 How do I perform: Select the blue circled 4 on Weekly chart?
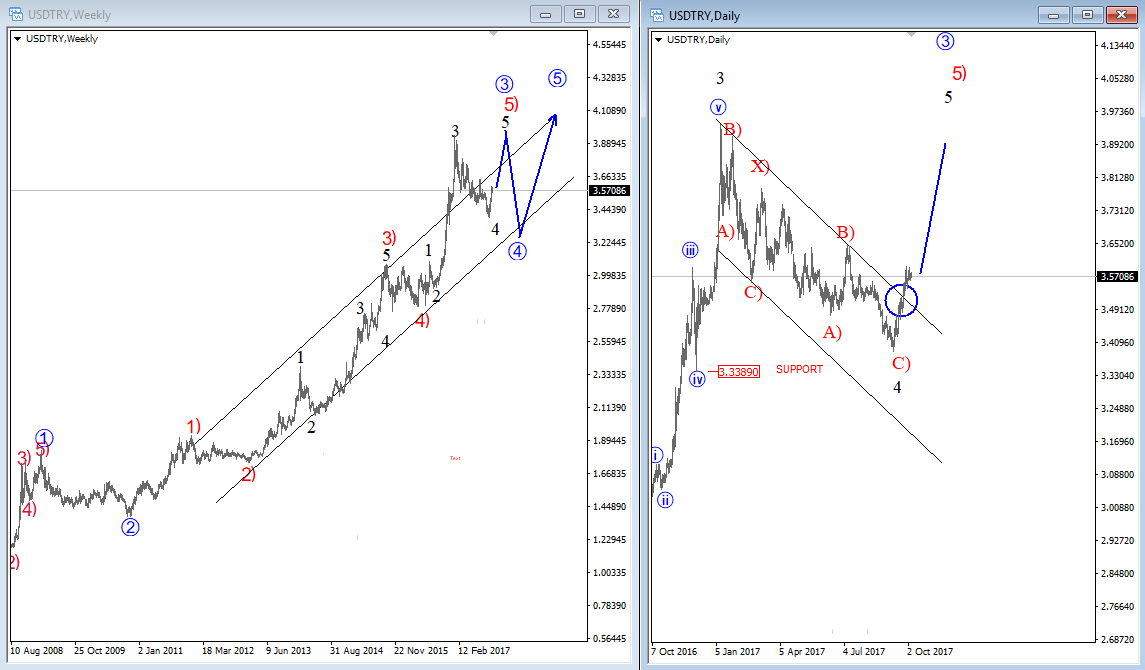(517, 251)
